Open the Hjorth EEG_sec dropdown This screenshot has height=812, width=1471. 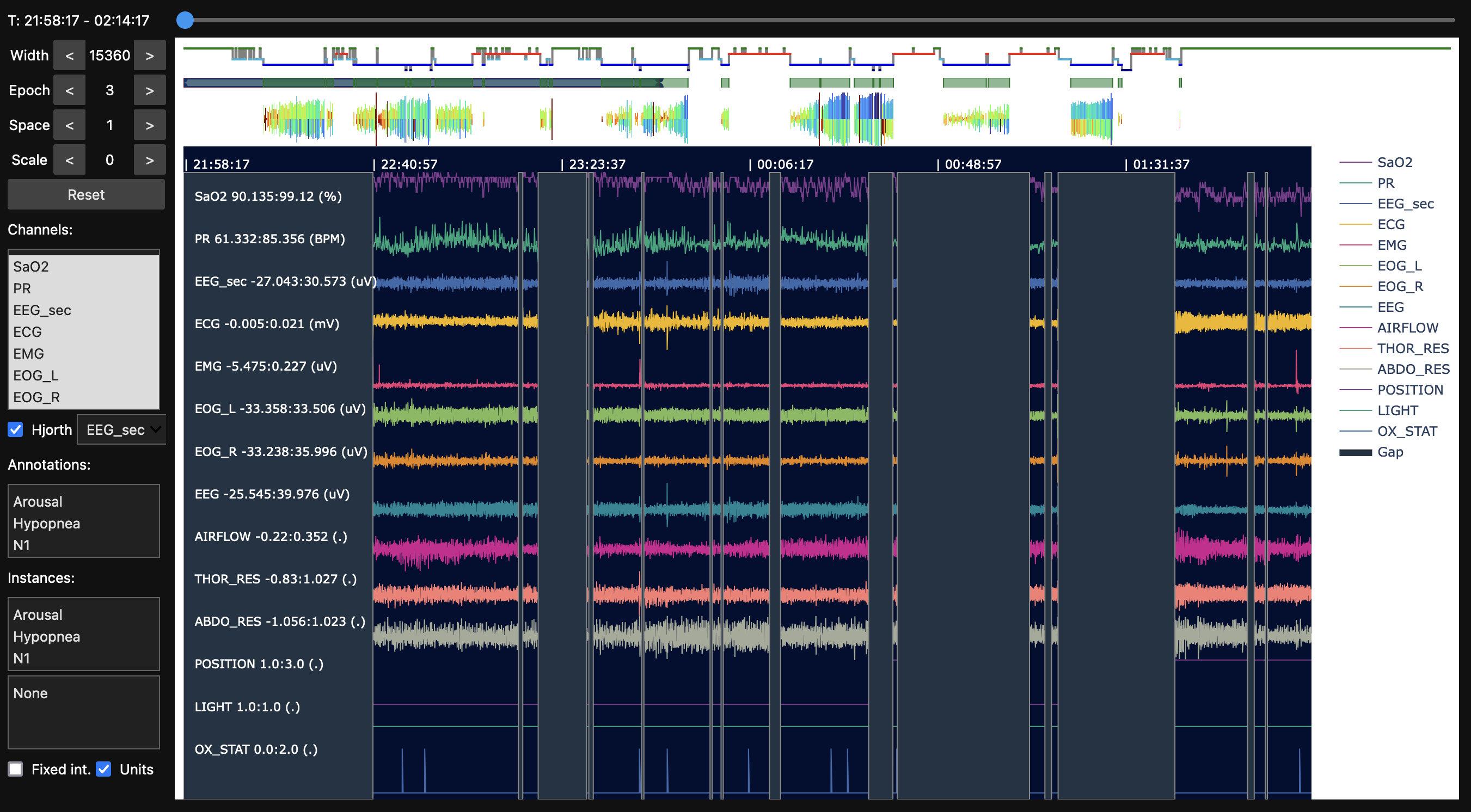pos(121,429)
